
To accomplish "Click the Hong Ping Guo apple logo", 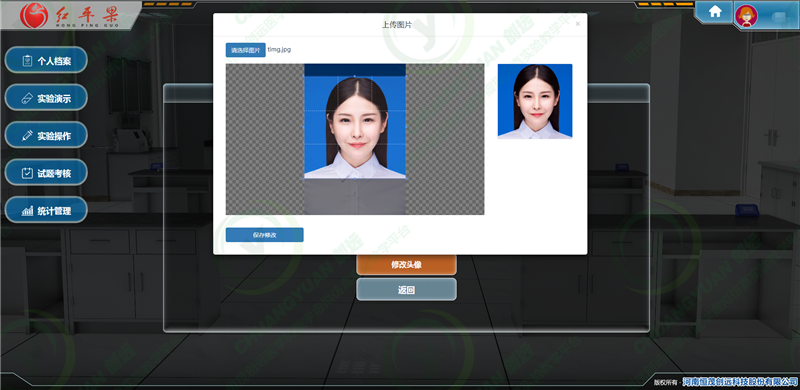I will 34,15.
